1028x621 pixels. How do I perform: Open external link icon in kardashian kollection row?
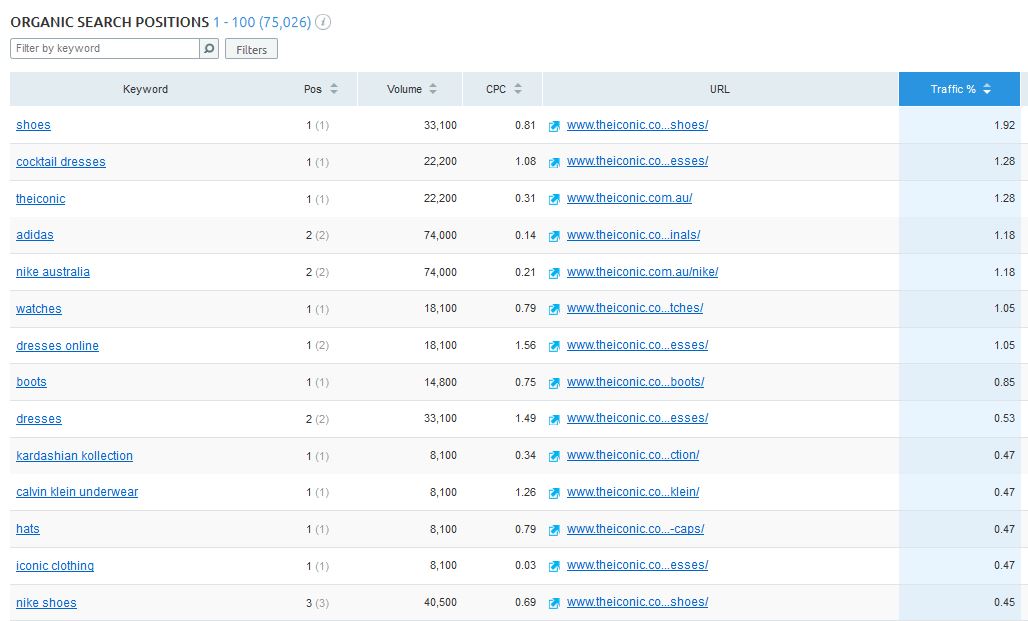[554, 456]
